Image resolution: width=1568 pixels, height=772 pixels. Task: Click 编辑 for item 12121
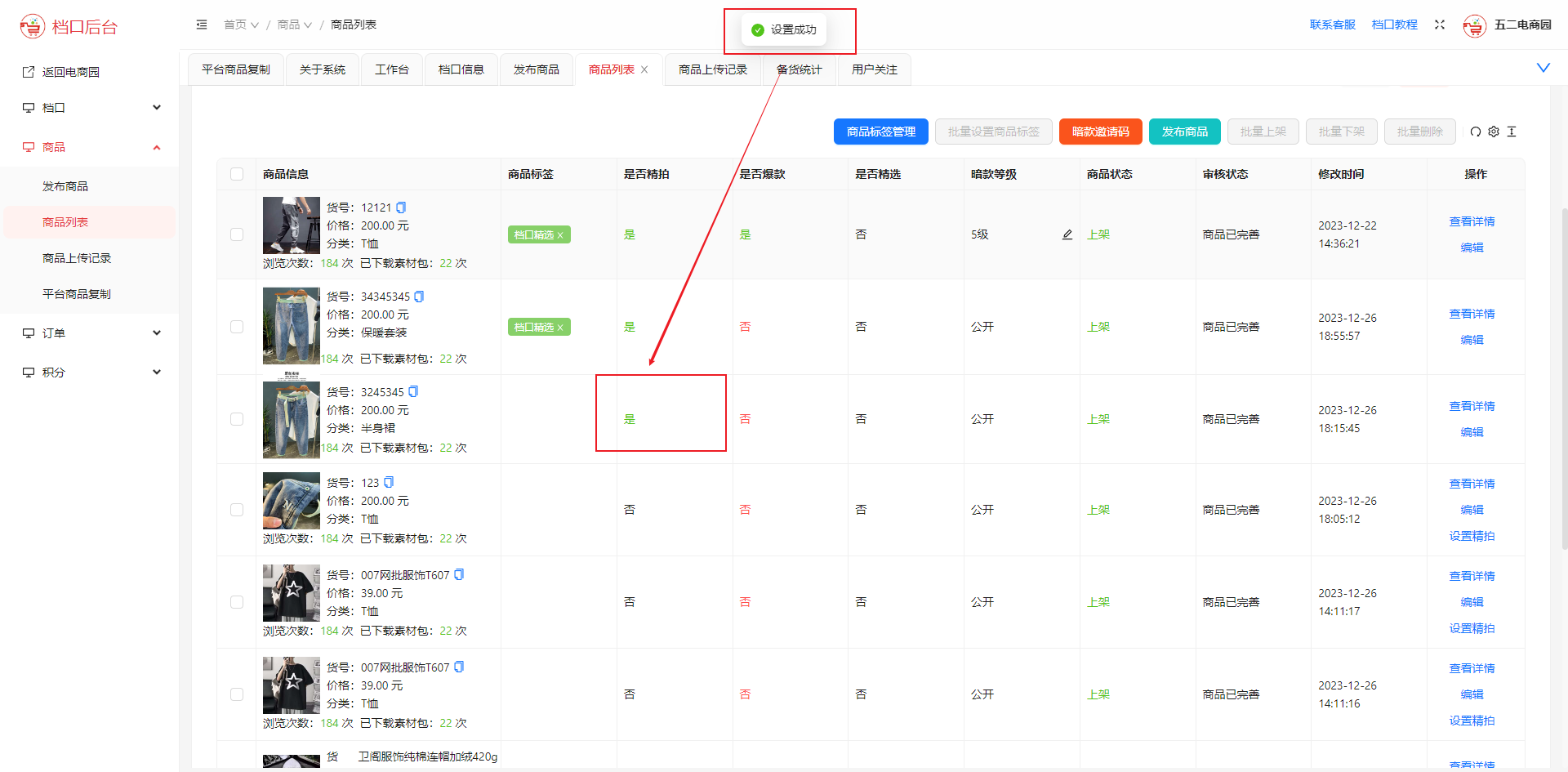click(1472, 248)
